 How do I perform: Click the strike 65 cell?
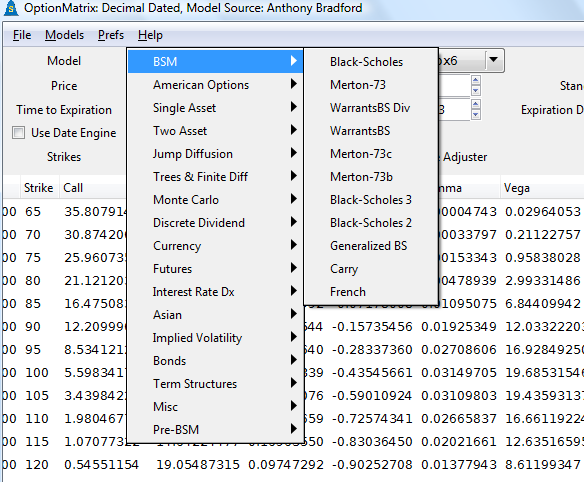[x=33, y=212]
